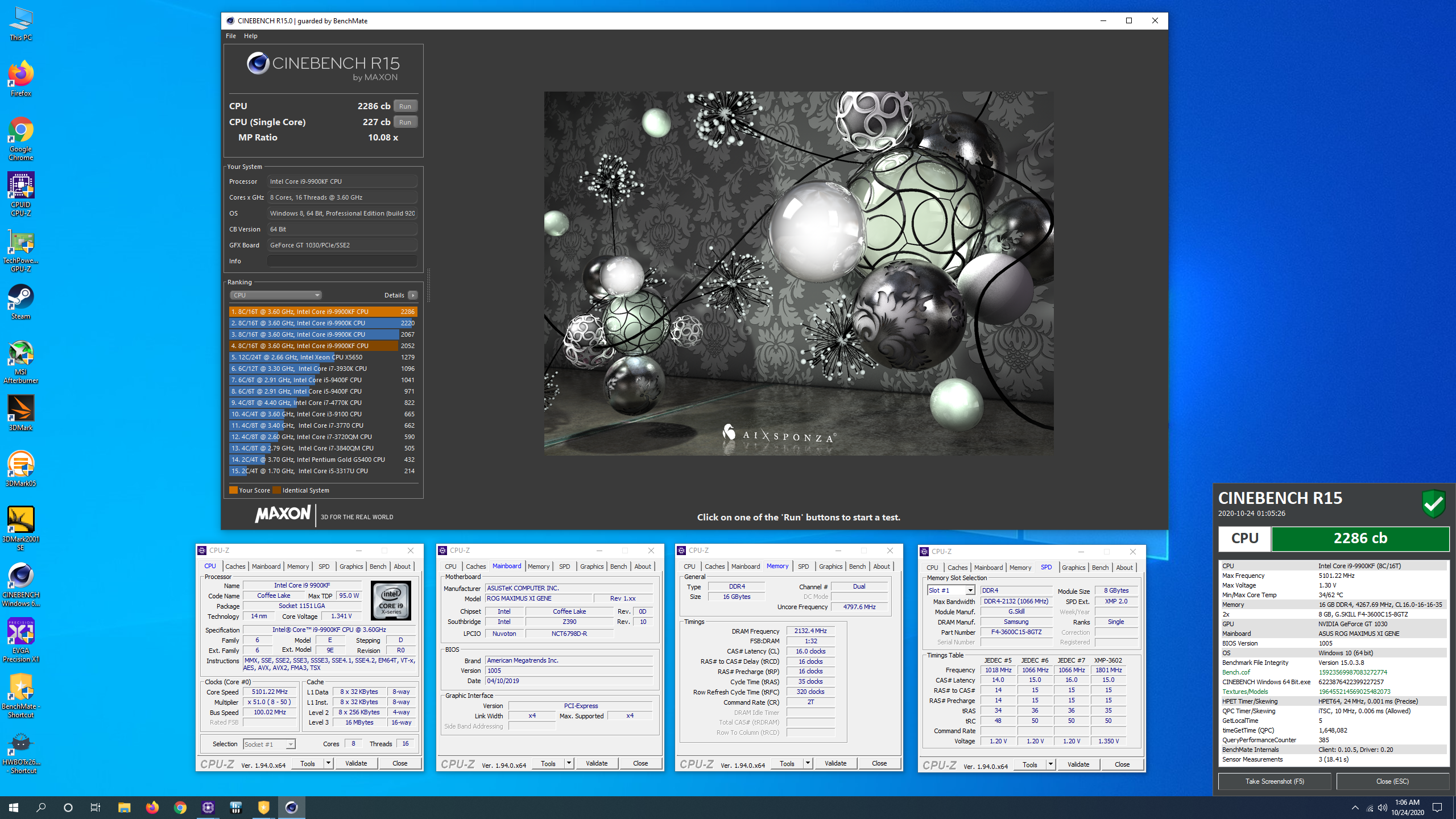
Task: Click Validate in first CPU-Z window
Action: click(356, 763)
